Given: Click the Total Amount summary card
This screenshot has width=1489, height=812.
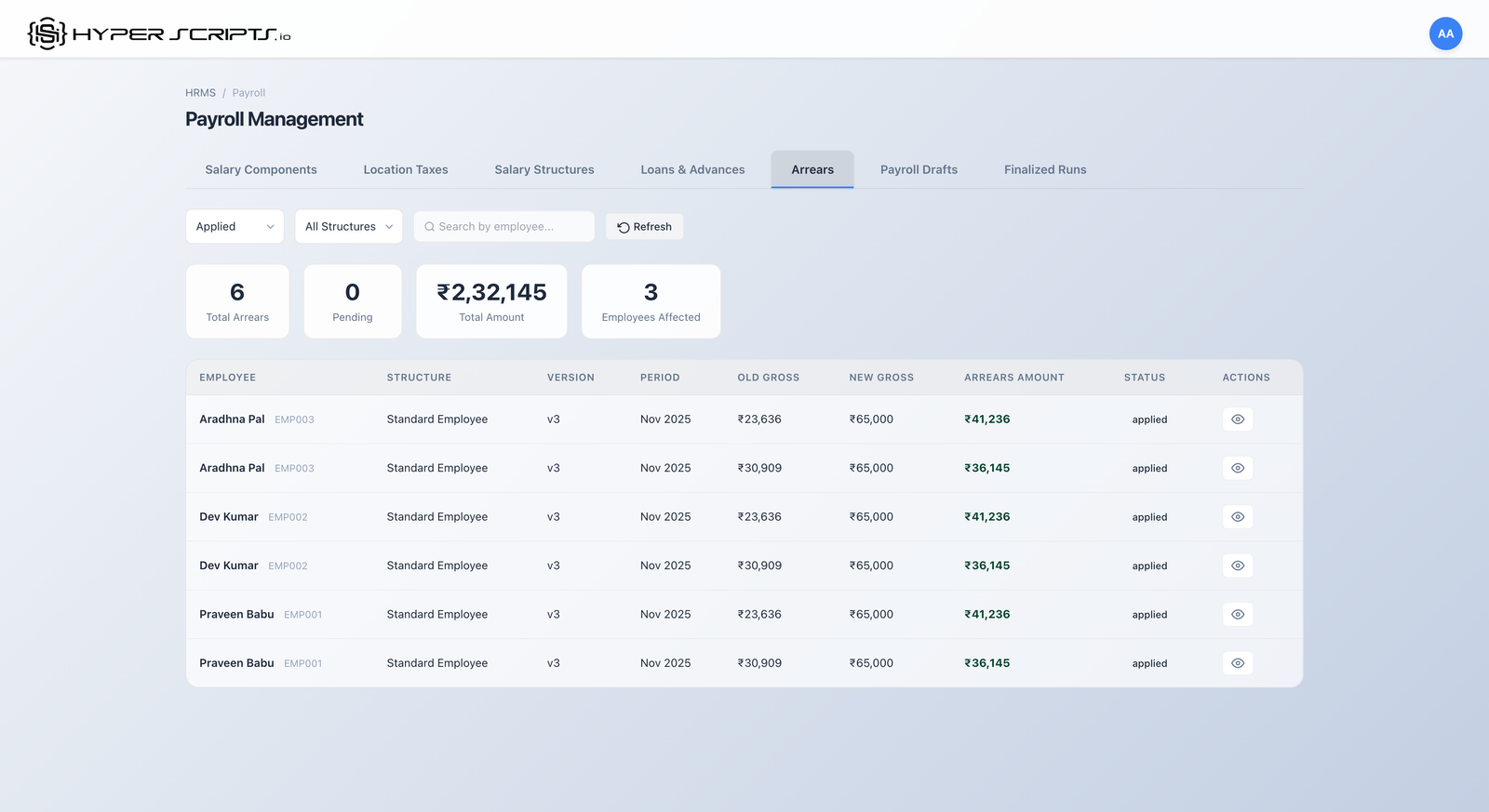Looking at the screenshot, I should click(x=491, y=301).
